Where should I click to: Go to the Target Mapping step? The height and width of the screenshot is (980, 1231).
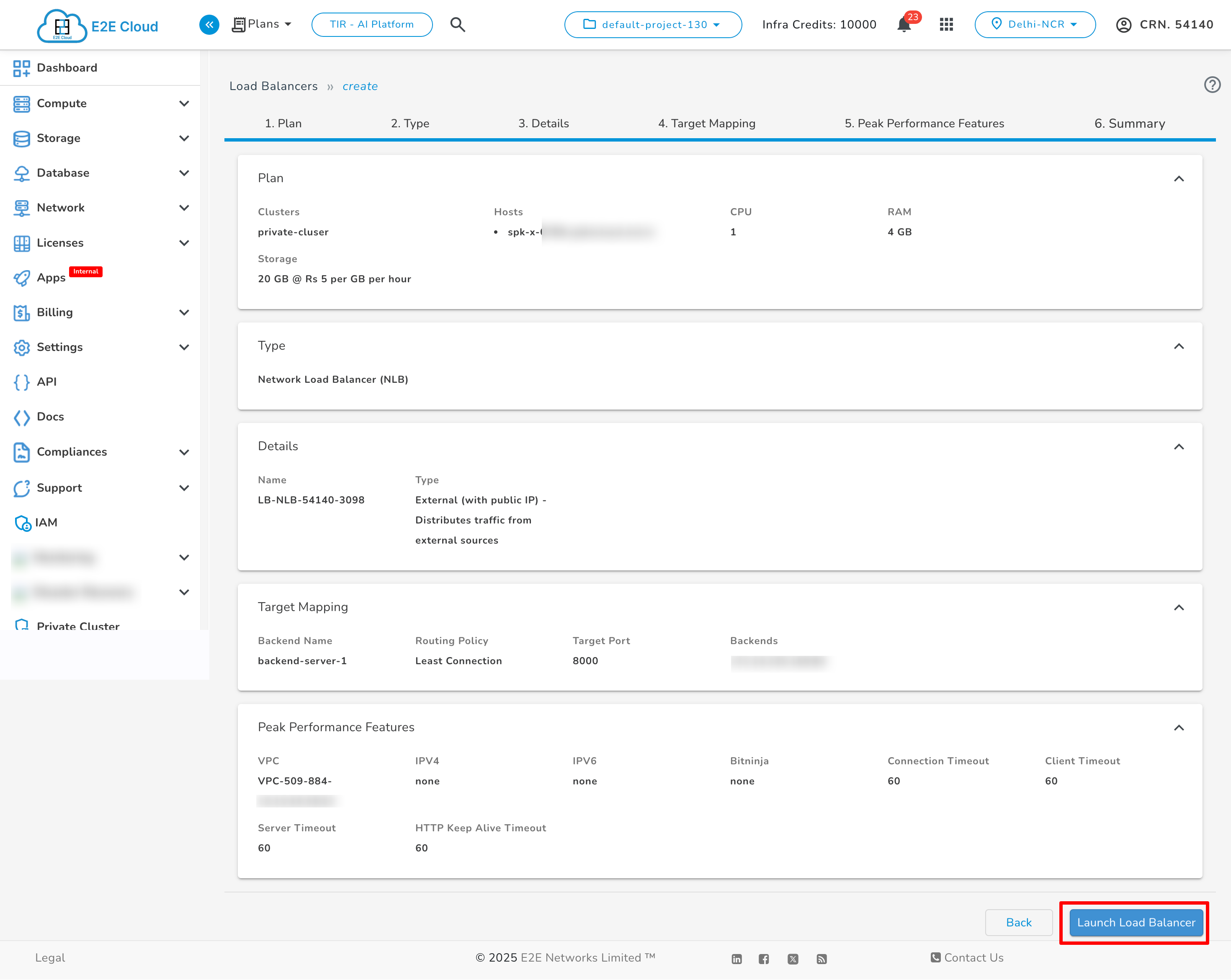(707, 124)
